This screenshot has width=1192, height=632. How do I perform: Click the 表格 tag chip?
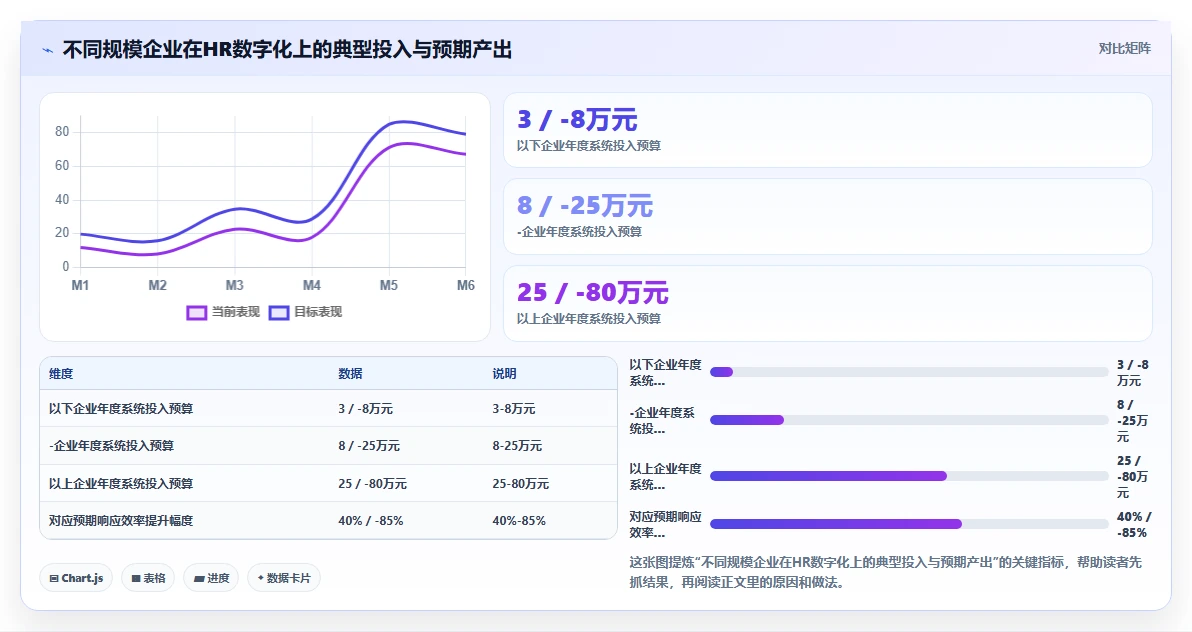pos(148,578)
